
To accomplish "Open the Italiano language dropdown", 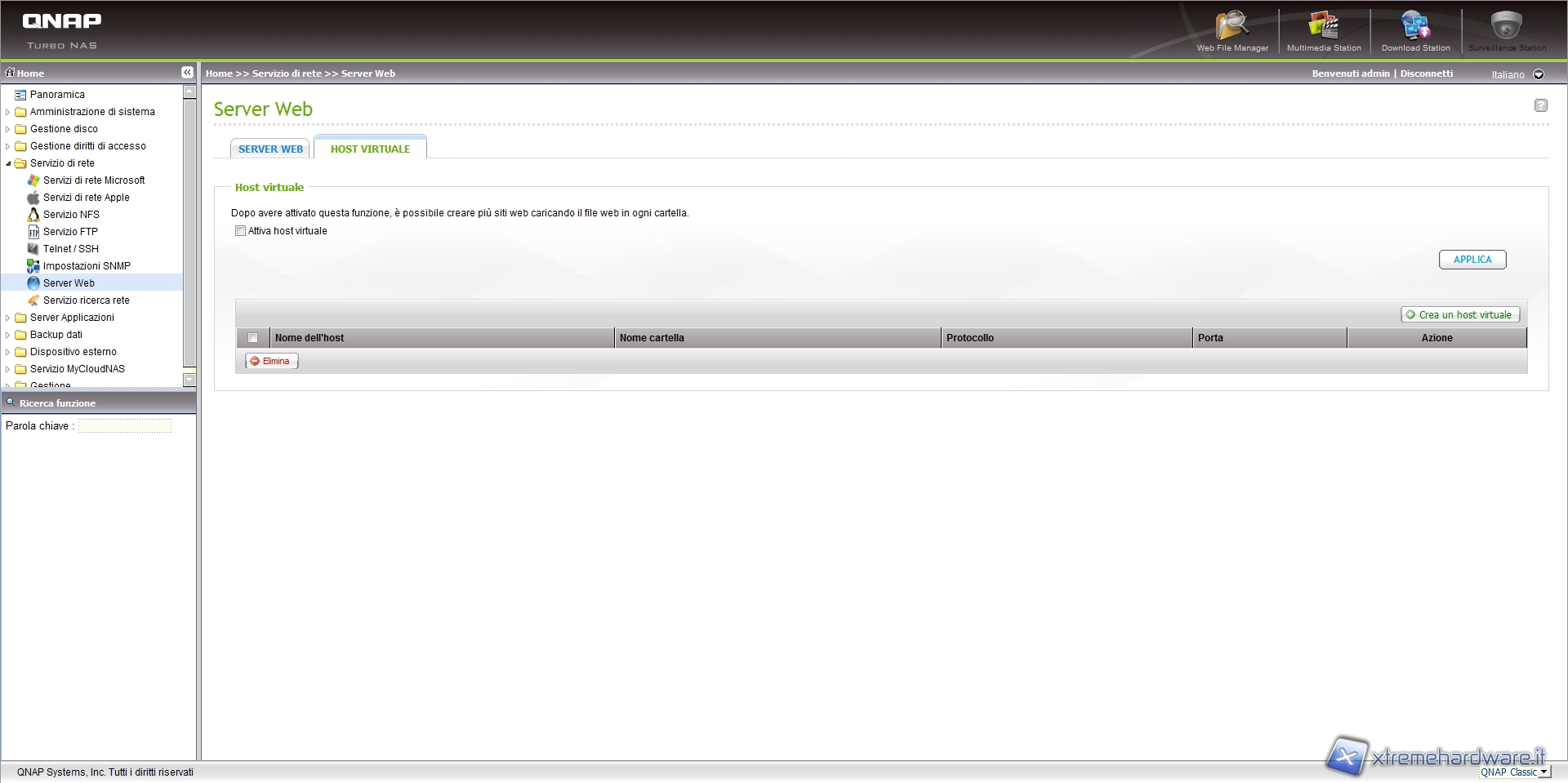I will point(1539,74).
